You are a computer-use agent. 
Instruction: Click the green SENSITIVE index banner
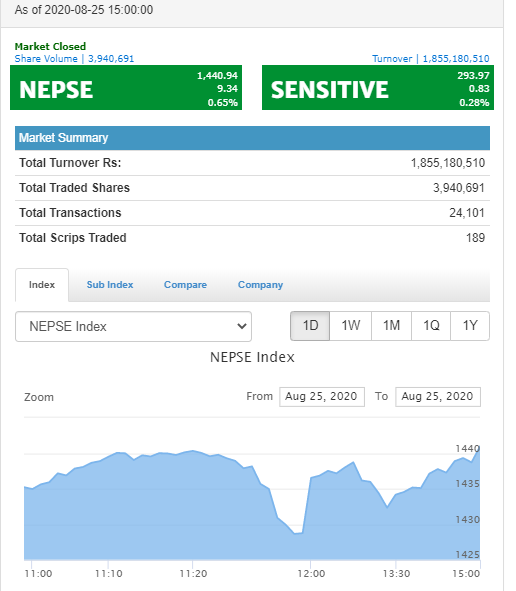378,88
